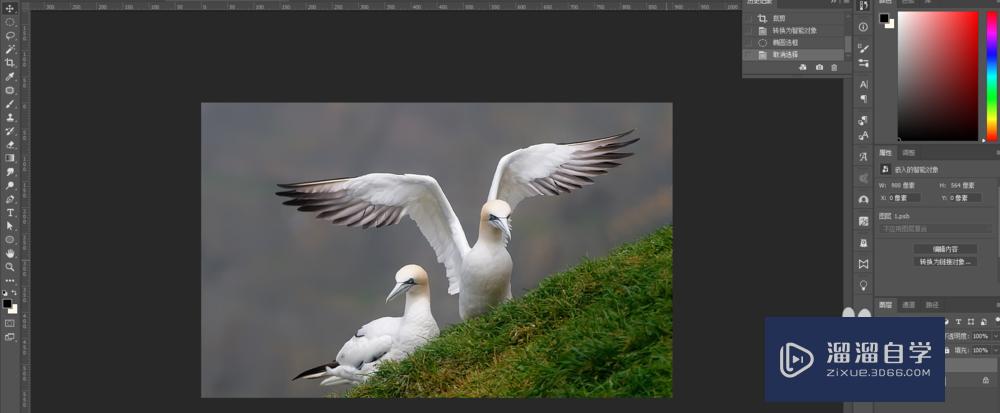Screen dimensions: 1000x413
Task: Click toolbar foreground color swatch
Action: (7, 304)
